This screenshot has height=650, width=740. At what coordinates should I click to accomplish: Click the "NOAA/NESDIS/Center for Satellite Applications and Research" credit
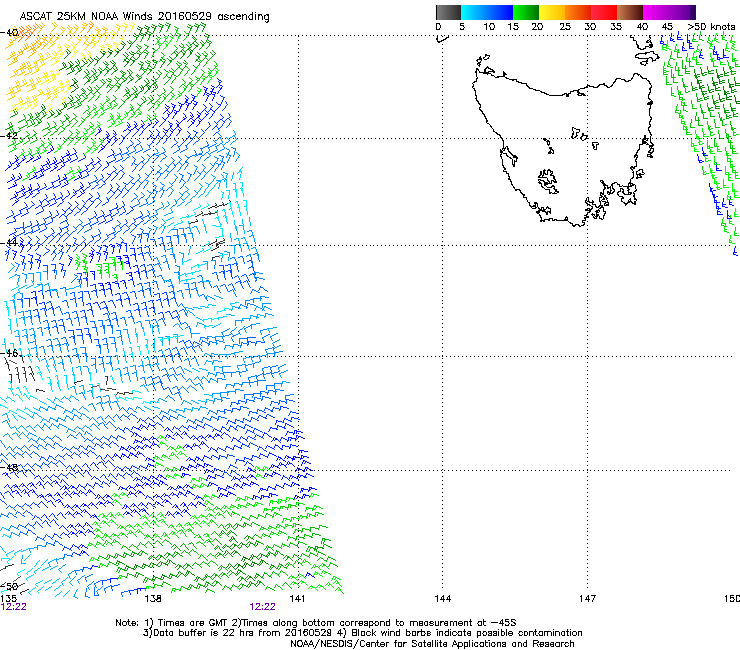[x=432, y=644]
